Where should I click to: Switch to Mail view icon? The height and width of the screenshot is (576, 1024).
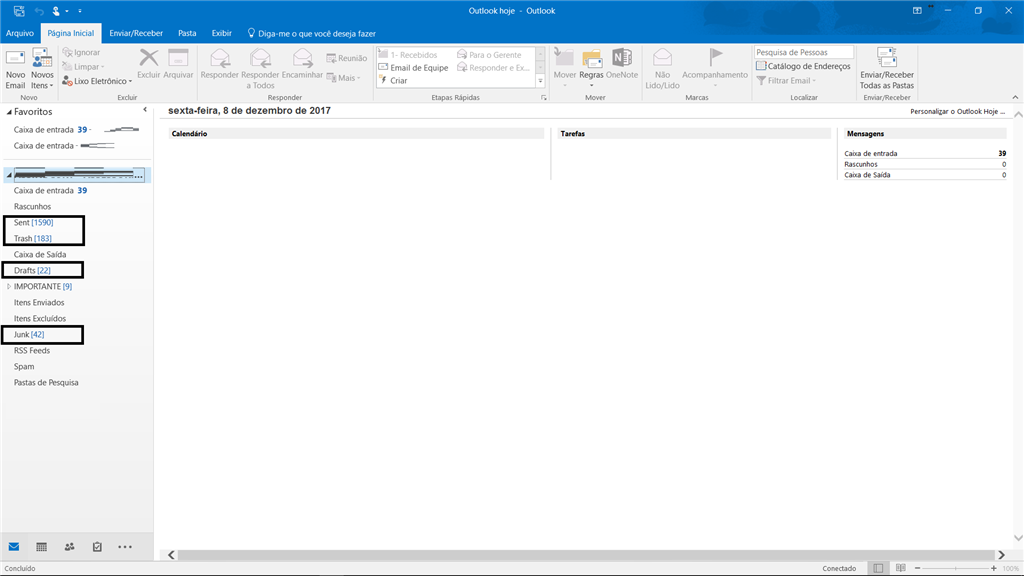pyautogui.click(x=14, y=547)
